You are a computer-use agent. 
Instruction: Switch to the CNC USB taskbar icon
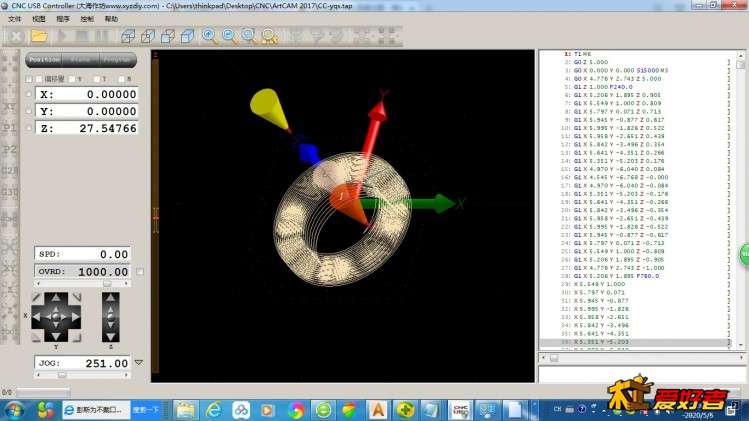click(460, 410)
